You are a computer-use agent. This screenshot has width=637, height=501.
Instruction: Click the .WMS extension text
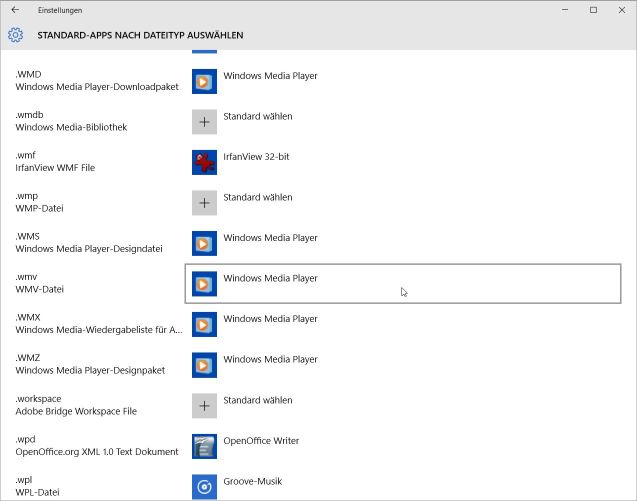(x=27, y=236)
